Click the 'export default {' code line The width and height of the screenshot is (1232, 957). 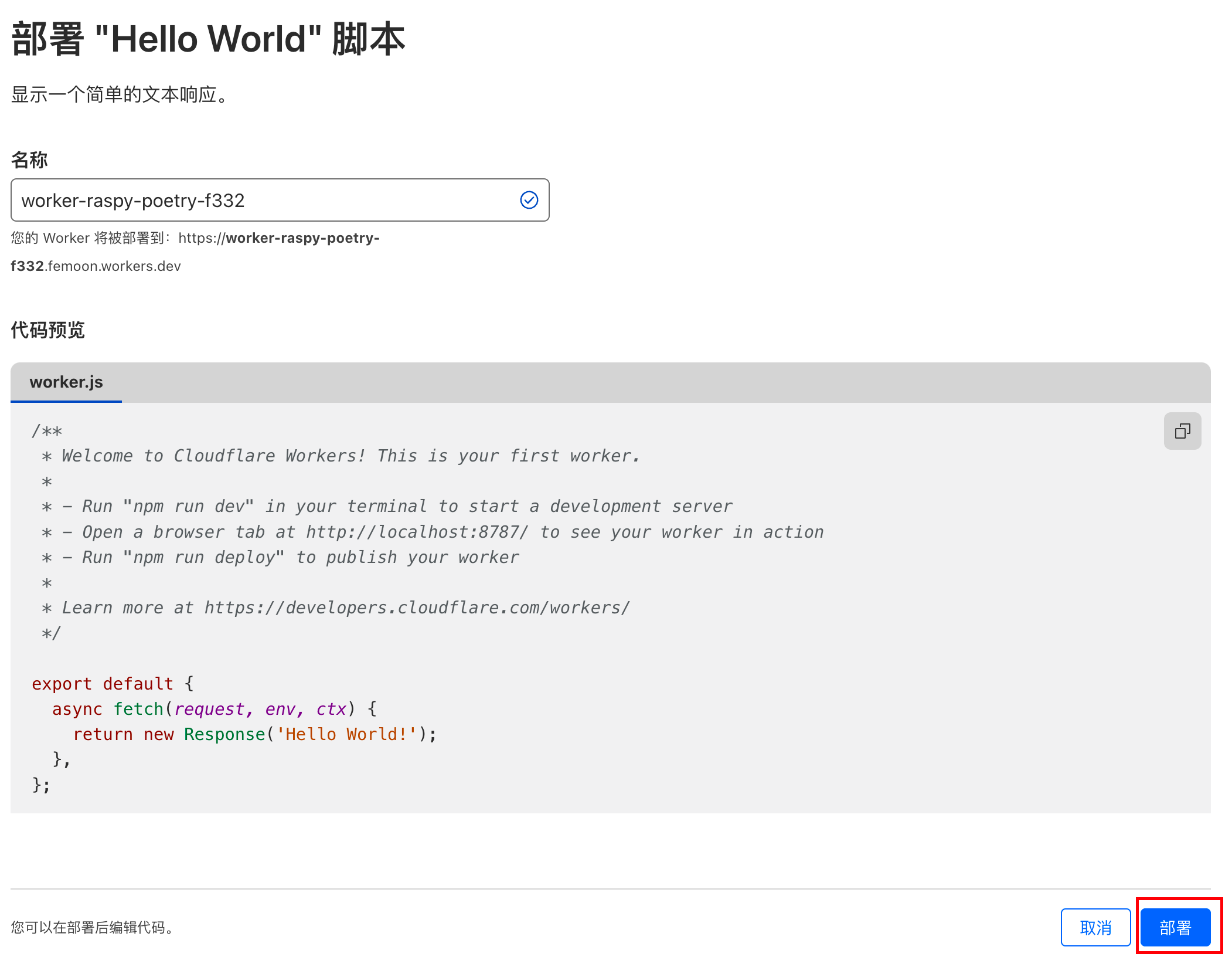point(113,684)
